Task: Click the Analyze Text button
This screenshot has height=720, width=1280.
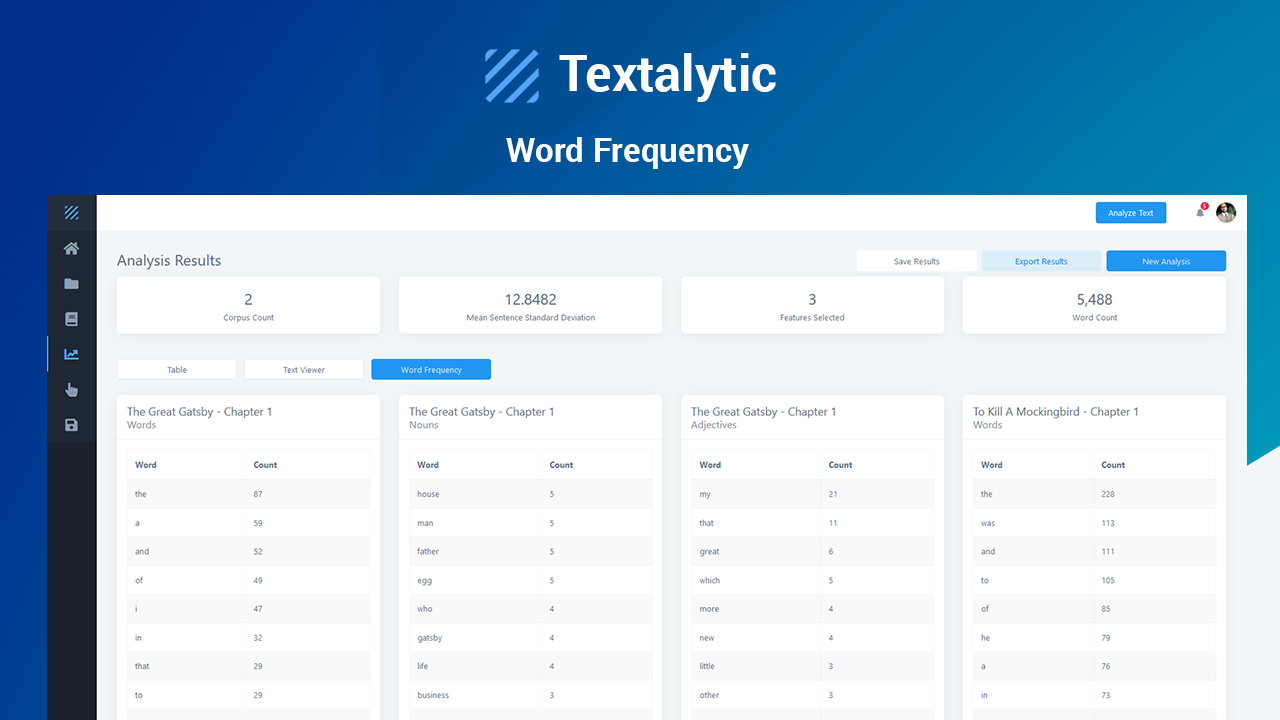Action: tap(1131, 212)
